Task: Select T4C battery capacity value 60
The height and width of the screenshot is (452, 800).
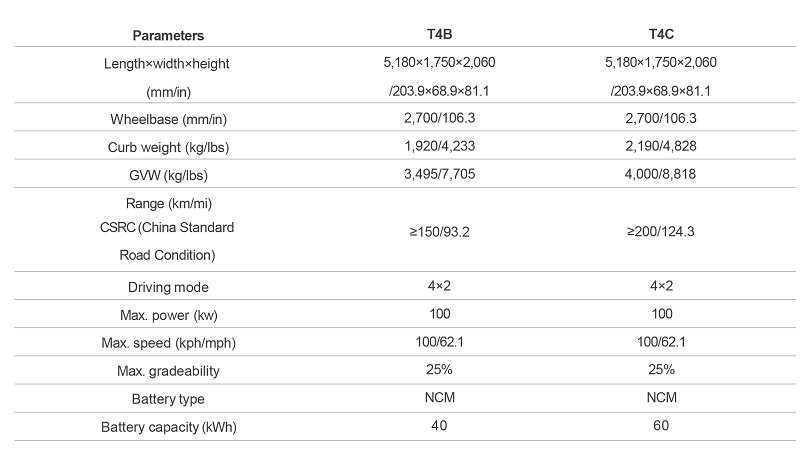Action: point(661,427)
